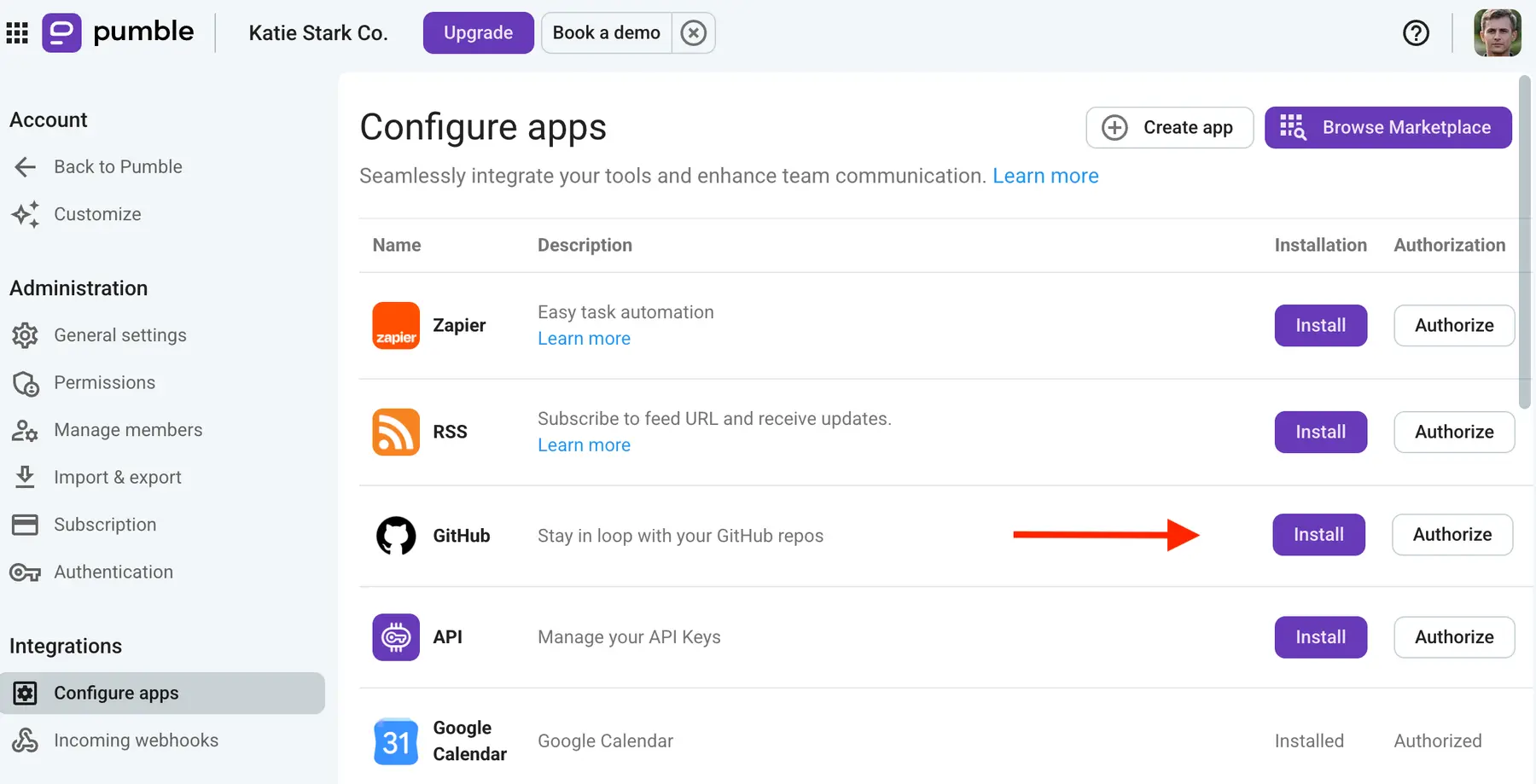Select Configure apps in sidebar
This screenshot has height=784, width=1536.
pyautogui.click(x=162, y=694)
